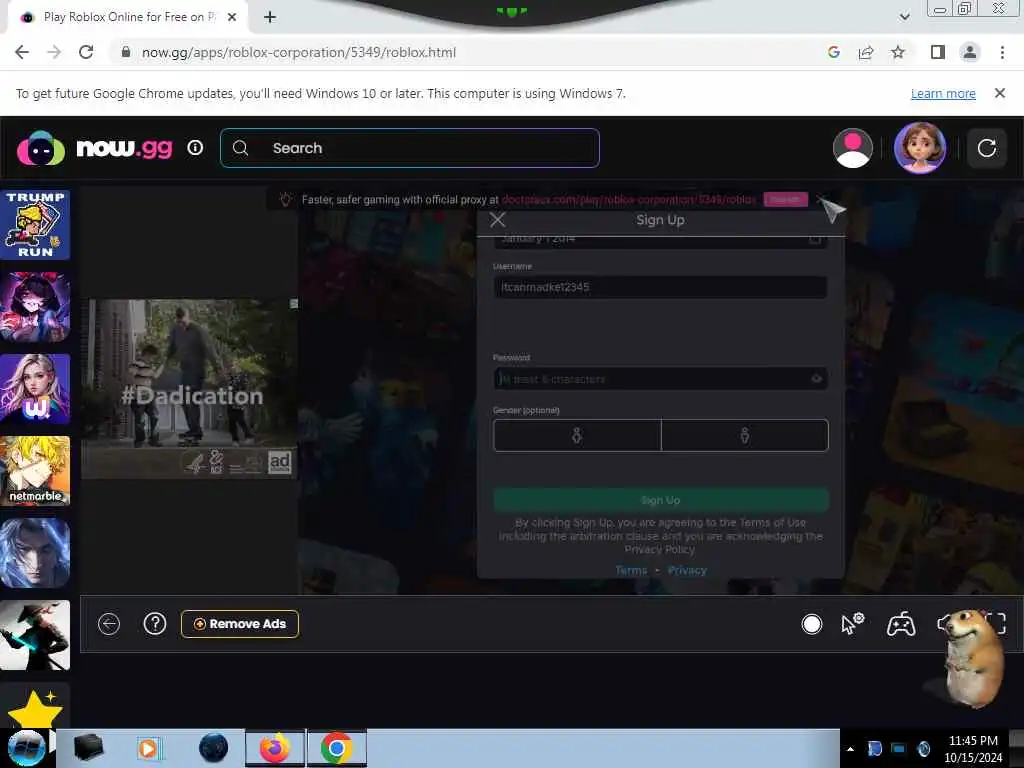Viewport: 1024px width, 768px height.
Task: Open the Netmarble game thumbnail
Action: (35, 471)
